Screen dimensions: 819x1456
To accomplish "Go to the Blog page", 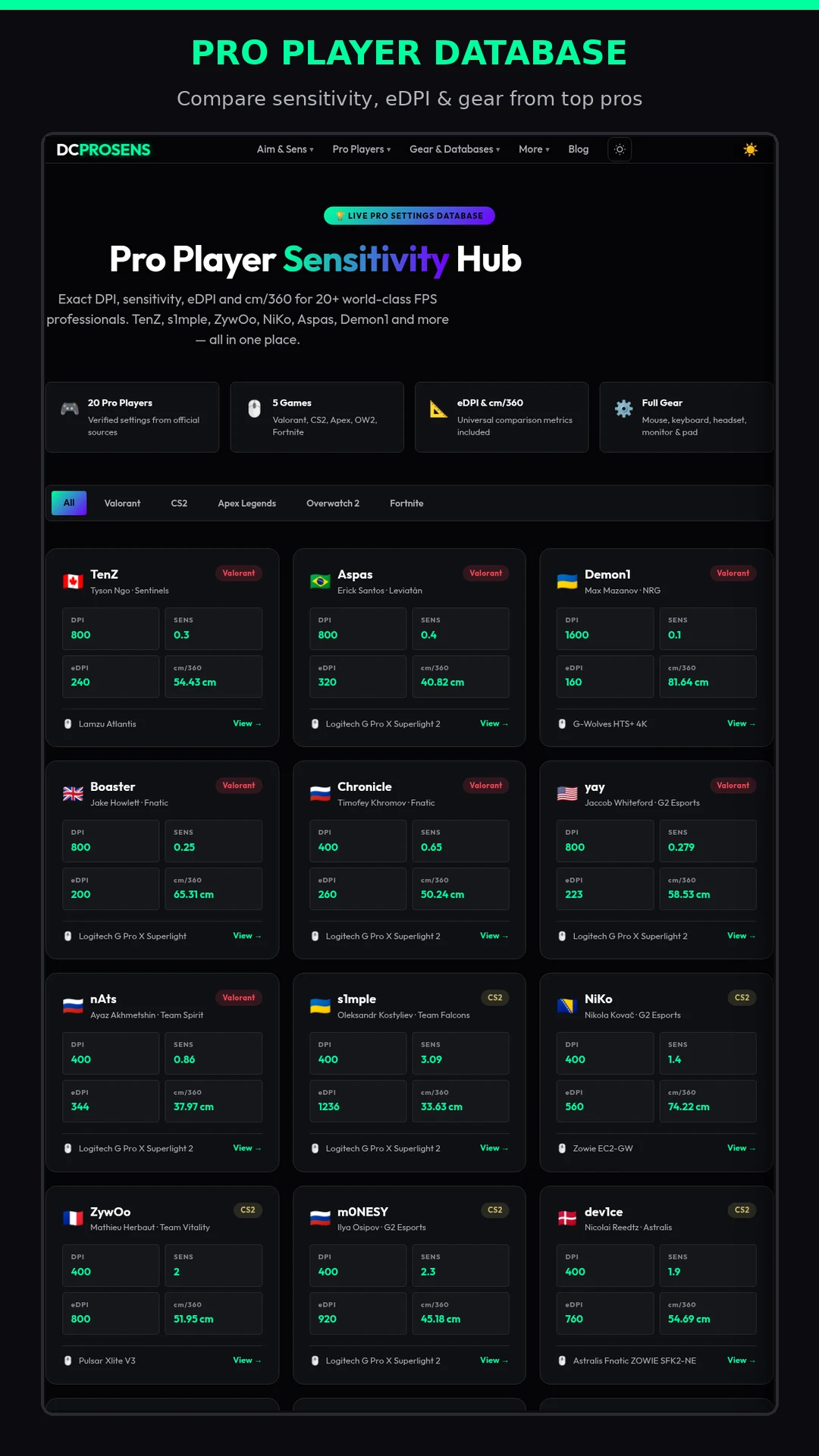I will coord(579,149).
